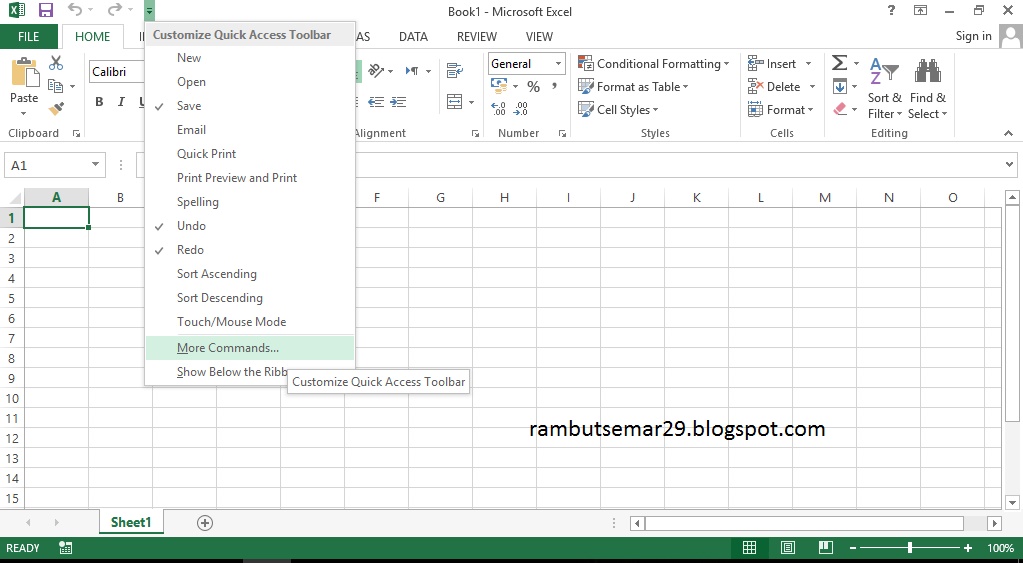1023x563 pixels.
Task: Switch to the VIEW ribbon tab
Action: pyautogui.click(x=539, y=37)
